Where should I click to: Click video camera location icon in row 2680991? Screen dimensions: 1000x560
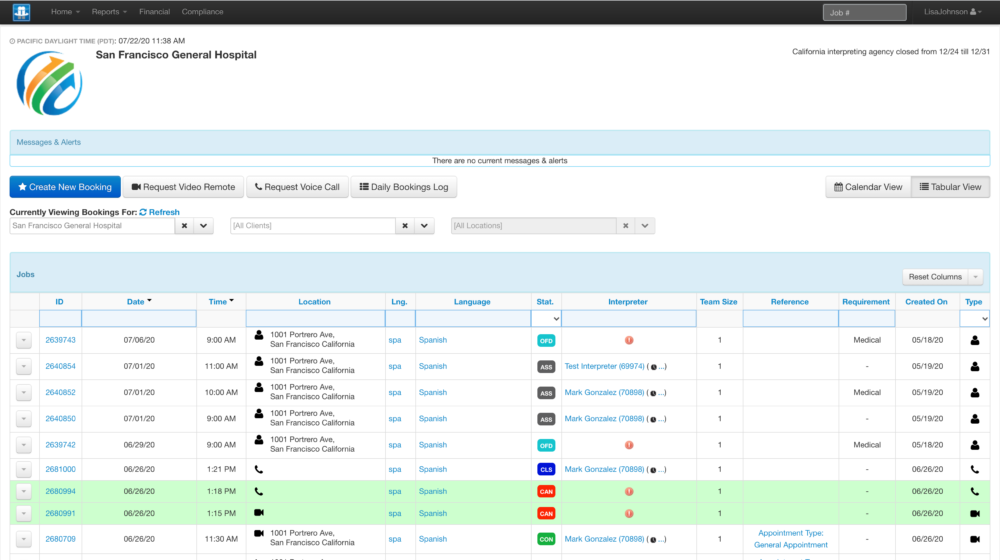pyautogui.click(x=259, y=513)
